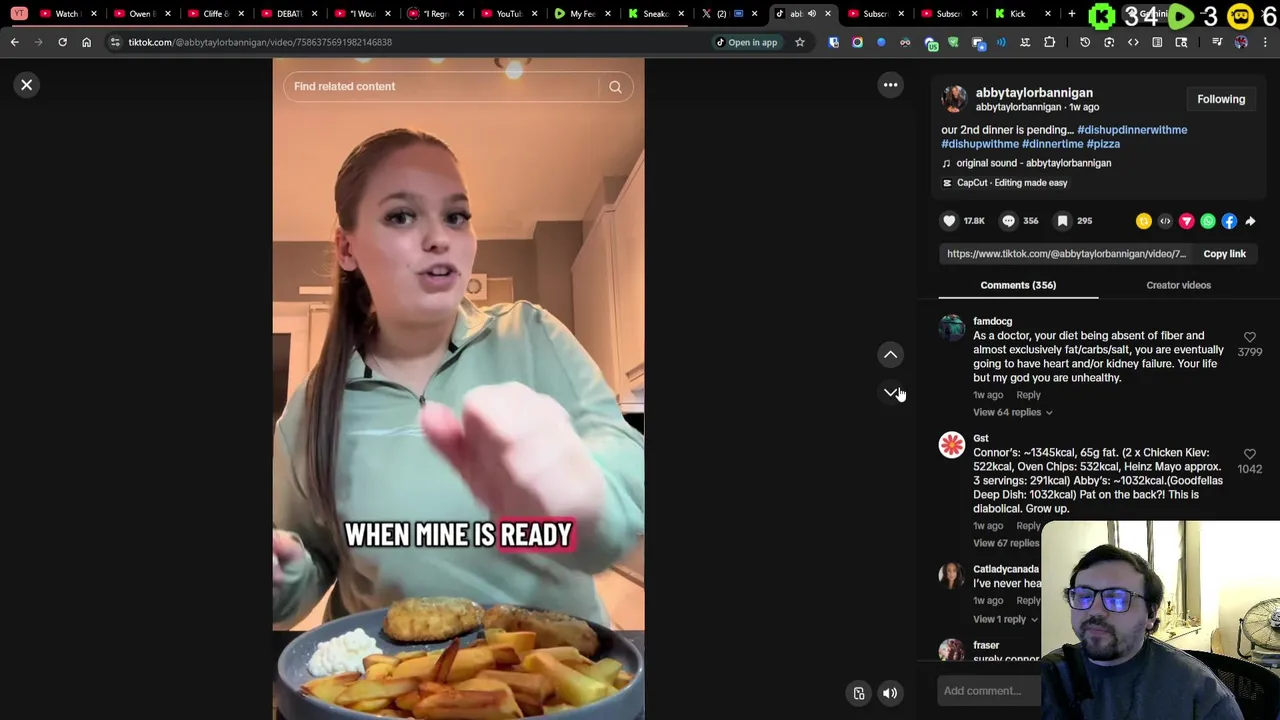
Task: Get embed code with the embed icon
Action: 1165,221
